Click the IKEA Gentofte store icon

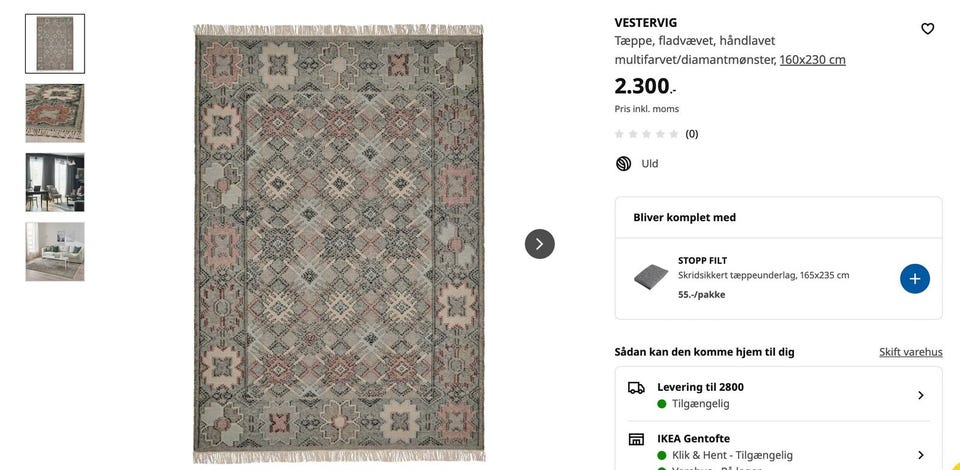pyautogui.click(x=636, y=439)
